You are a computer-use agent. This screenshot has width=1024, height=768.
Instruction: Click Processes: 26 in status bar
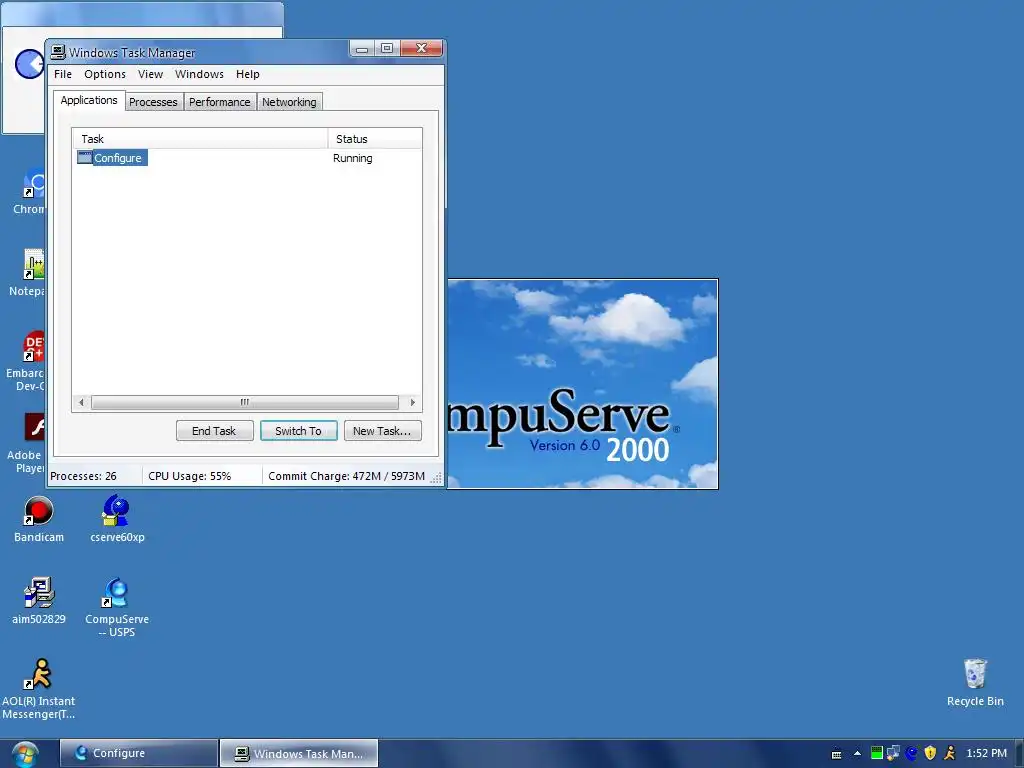[84, 476]
